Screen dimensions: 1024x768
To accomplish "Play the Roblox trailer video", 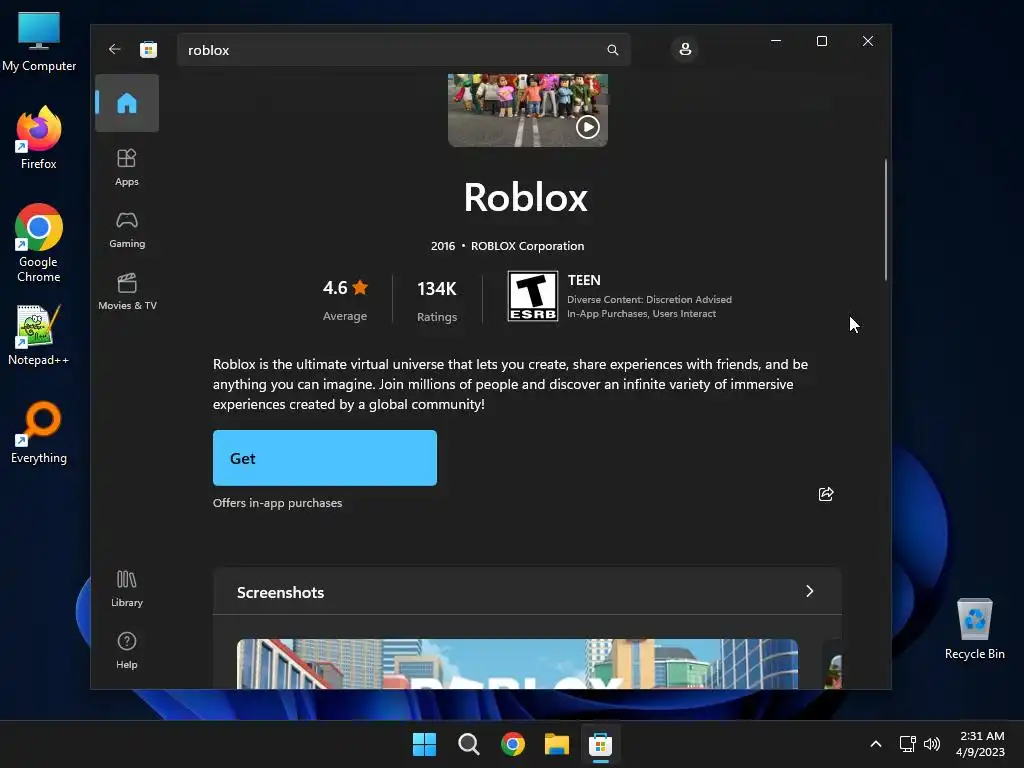I will coord(588,127).
